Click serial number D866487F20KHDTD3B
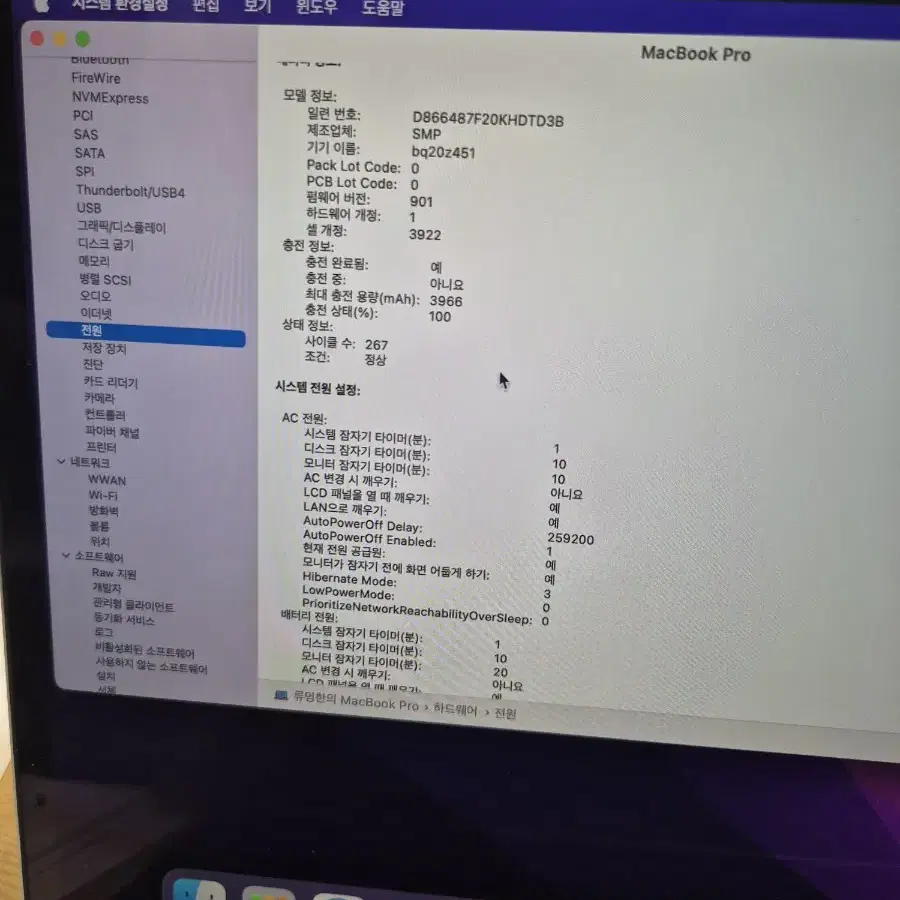This screenshot has height=900, width=900. coord(488,120)
